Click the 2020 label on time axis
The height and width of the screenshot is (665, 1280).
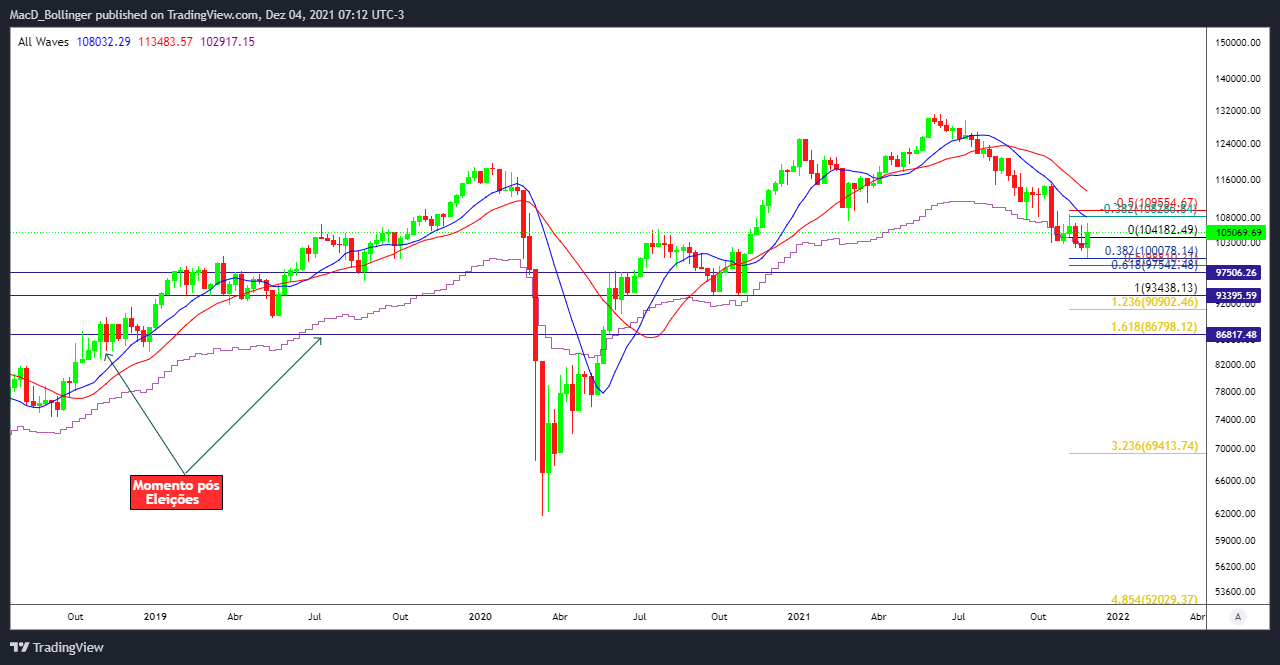tap(481, 617)
